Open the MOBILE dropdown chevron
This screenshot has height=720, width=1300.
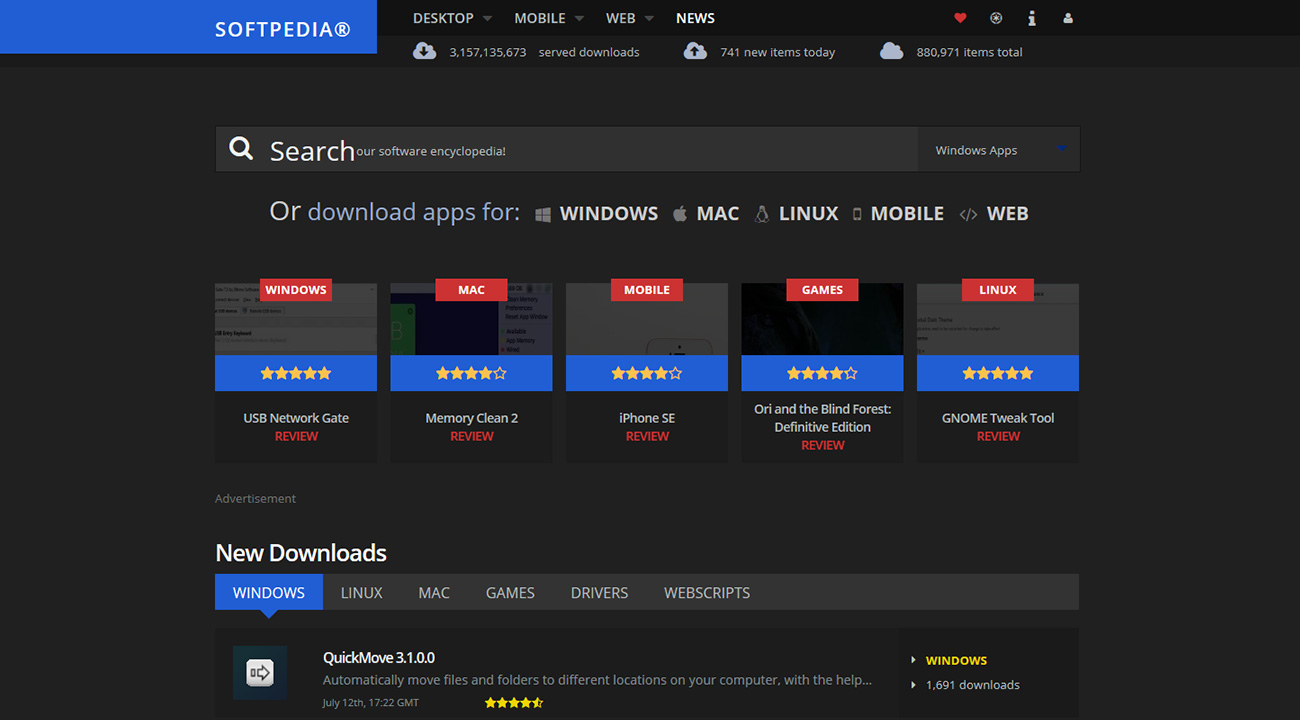[x=578, y=18]
